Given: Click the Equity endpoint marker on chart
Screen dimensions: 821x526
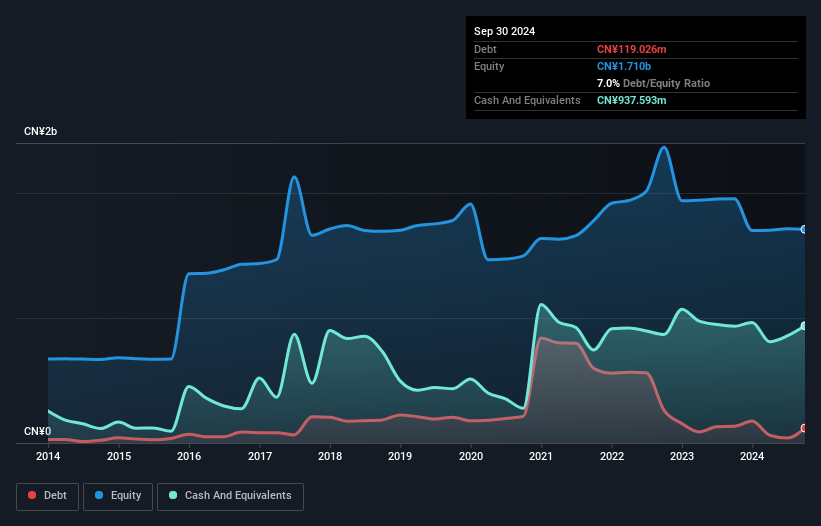Looking at the screenshot, I should coord(804,229).
